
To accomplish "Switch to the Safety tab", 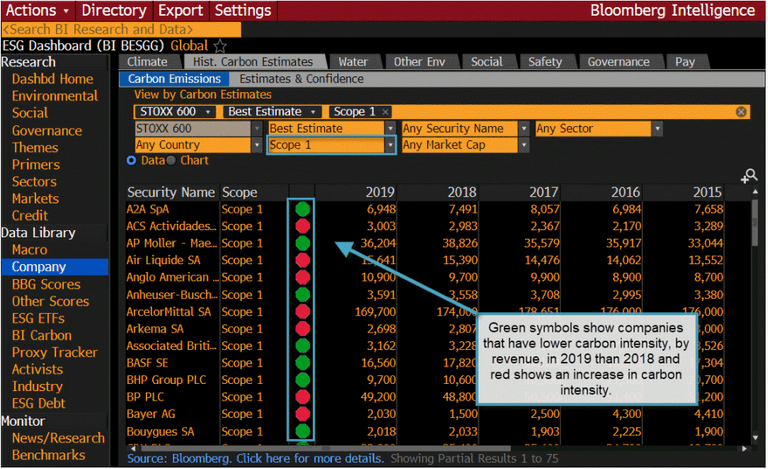I will click(x=545, y=62).
